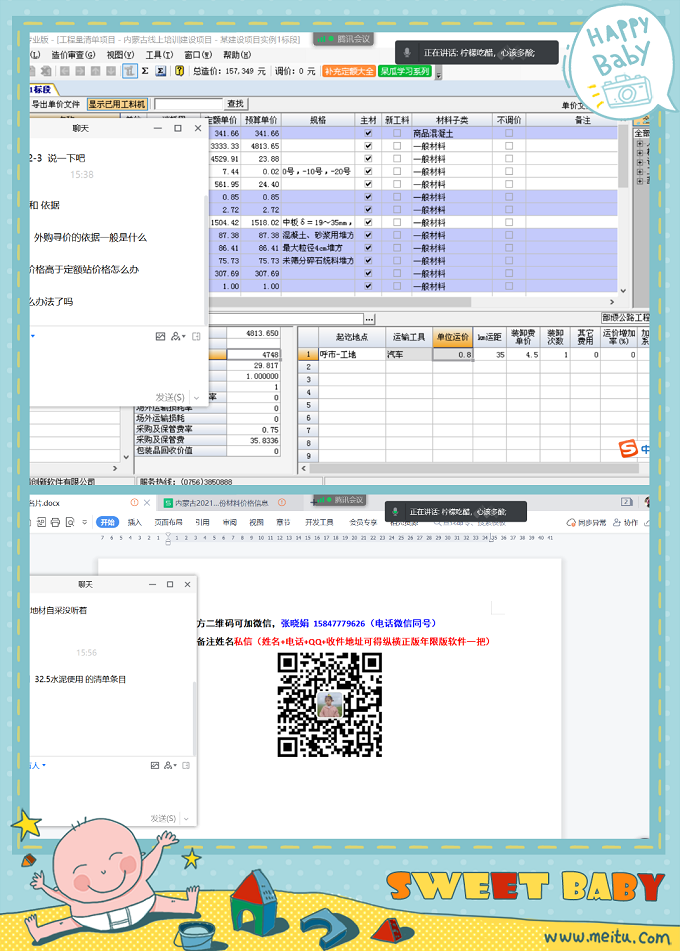The height and width of the screenshot is (951, 680).
Task: Click the plain Σ sum icon in toolbar
Action: 145,71
